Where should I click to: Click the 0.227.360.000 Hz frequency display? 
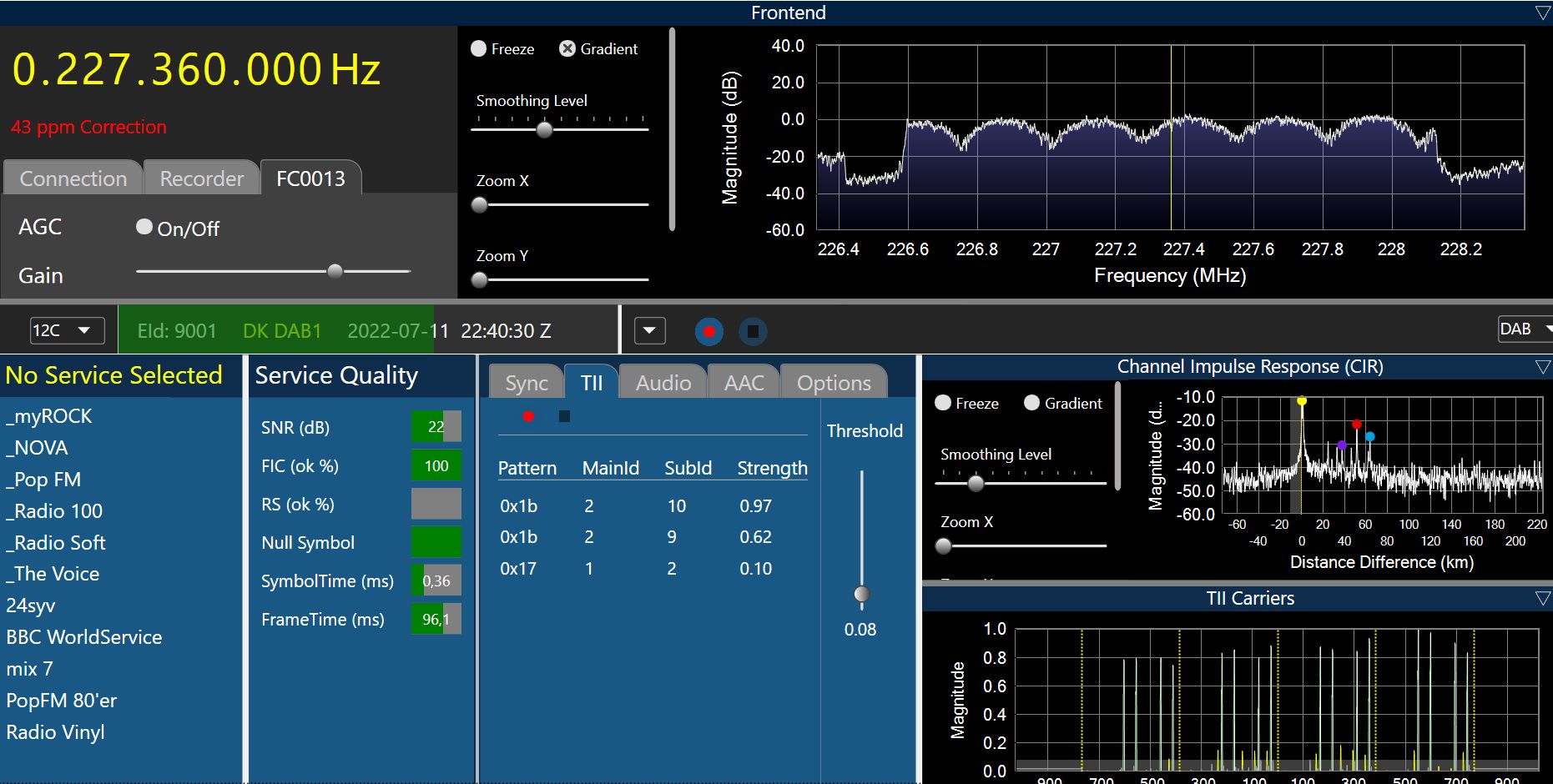pyautogui.click(x=196, y=69)
